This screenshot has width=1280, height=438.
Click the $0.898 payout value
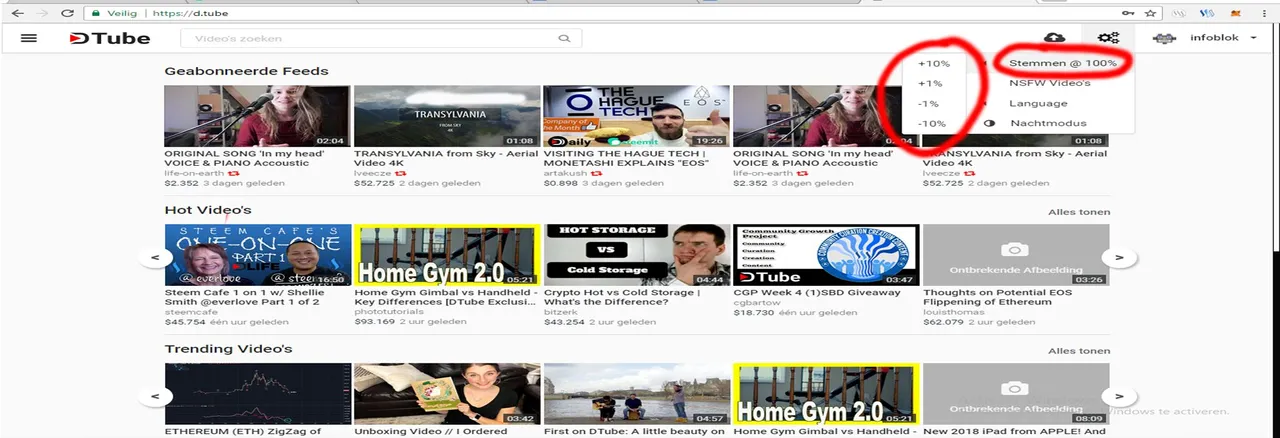click(x=560, y=183)
